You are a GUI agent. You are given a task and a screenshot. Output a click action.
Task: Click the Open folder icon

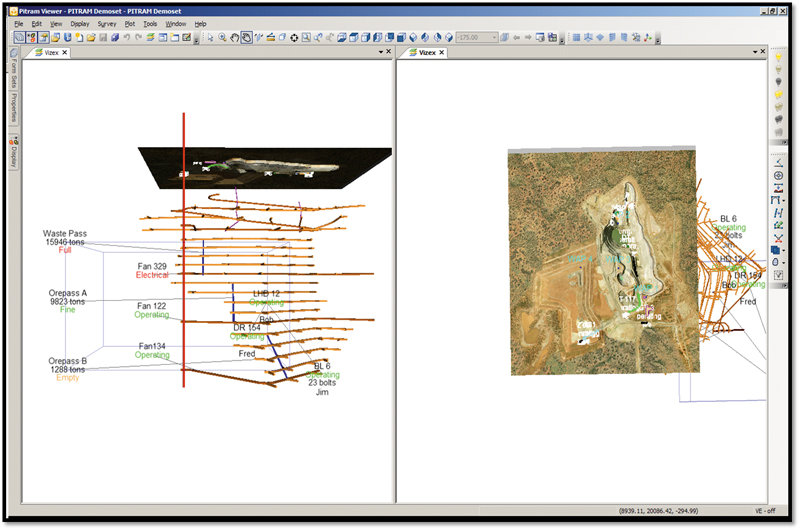click(91, 38)
